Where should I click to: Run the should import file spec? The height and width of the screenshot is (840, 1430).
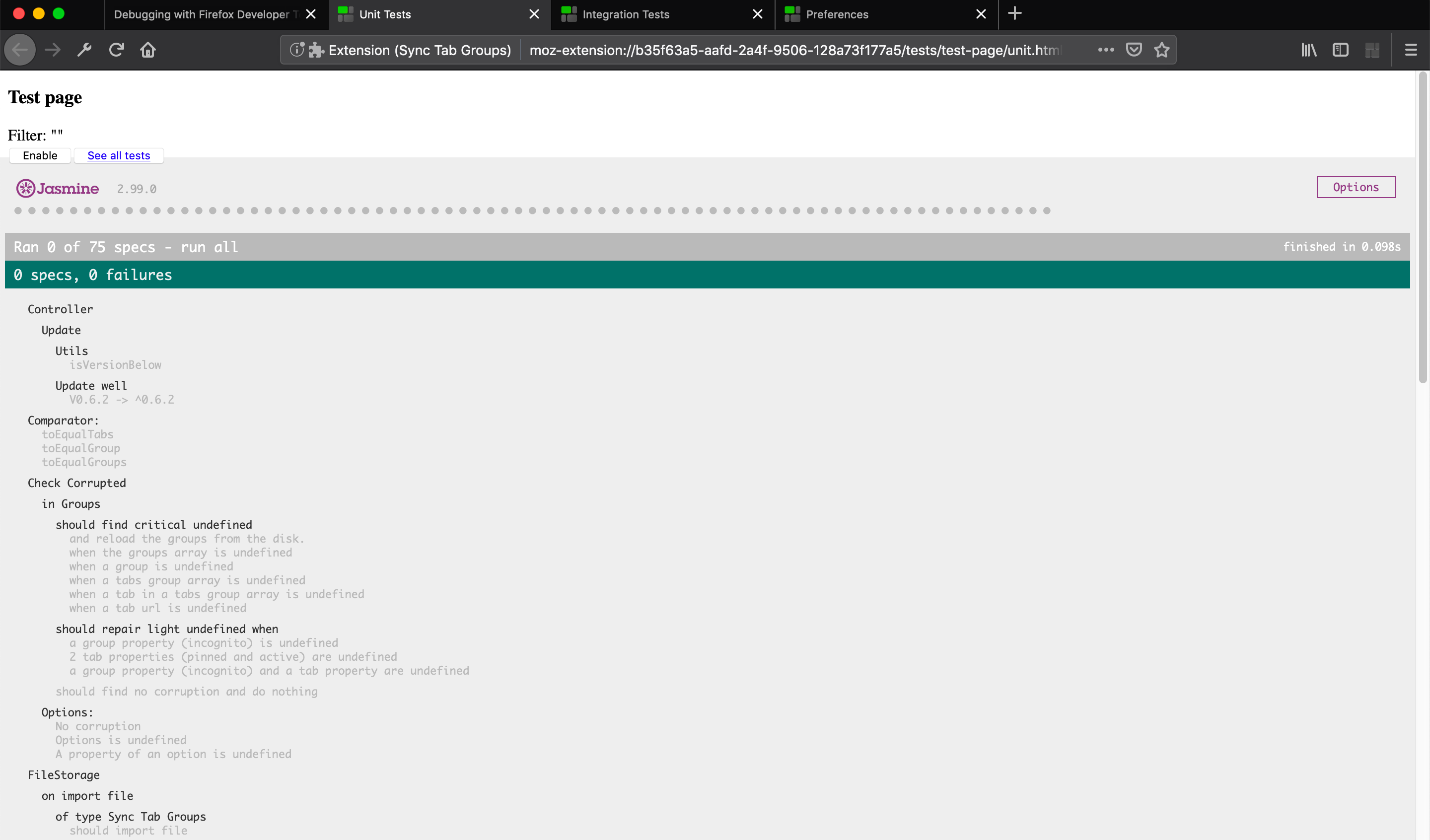click(128, 831)
